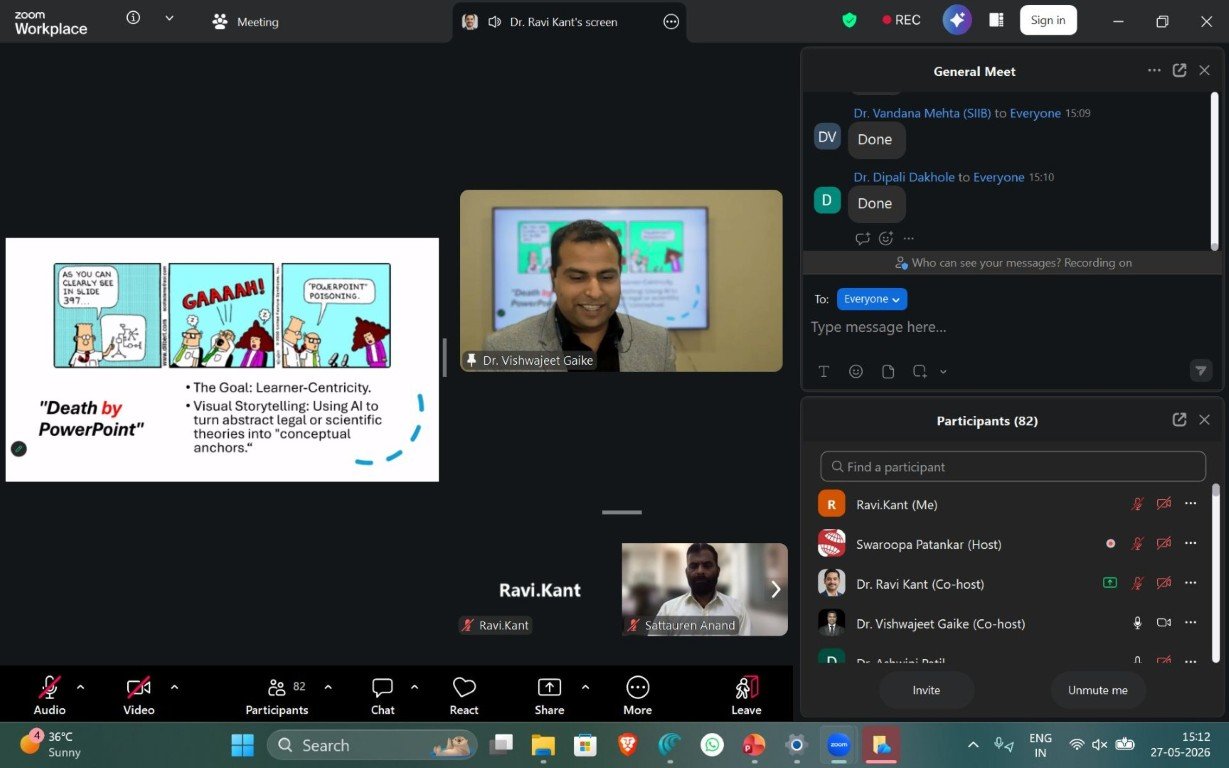Expand audio settings caret next to Audio

point(81,687)
